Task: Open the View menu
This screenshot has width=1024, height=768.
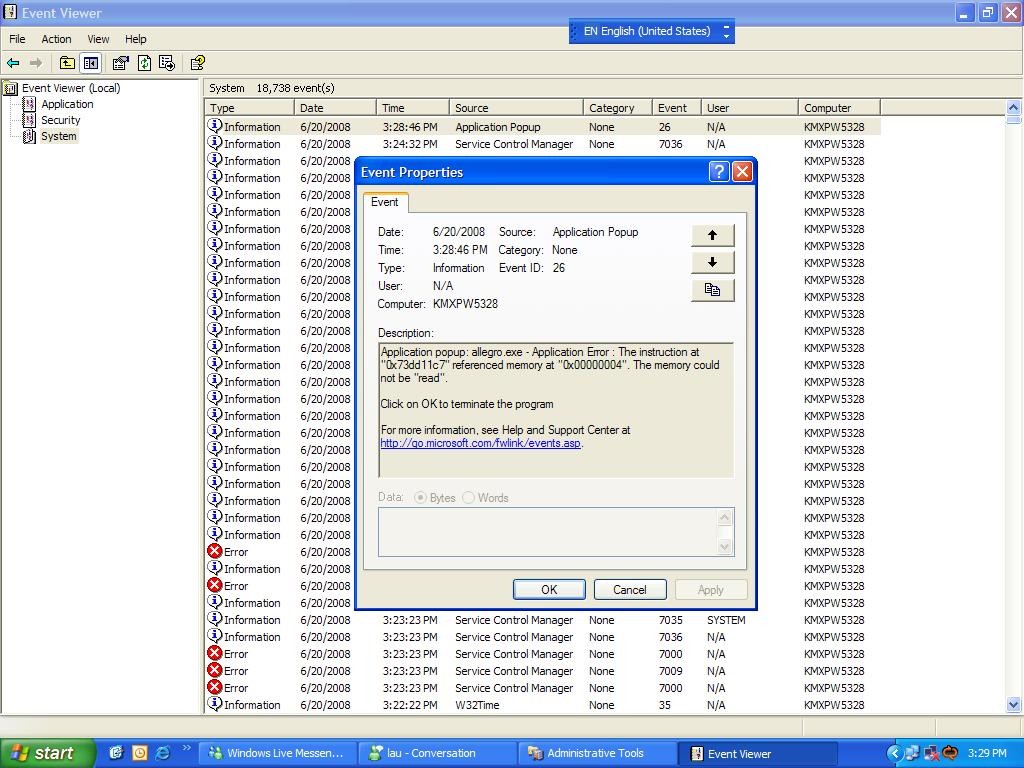Action: (98, 39)
